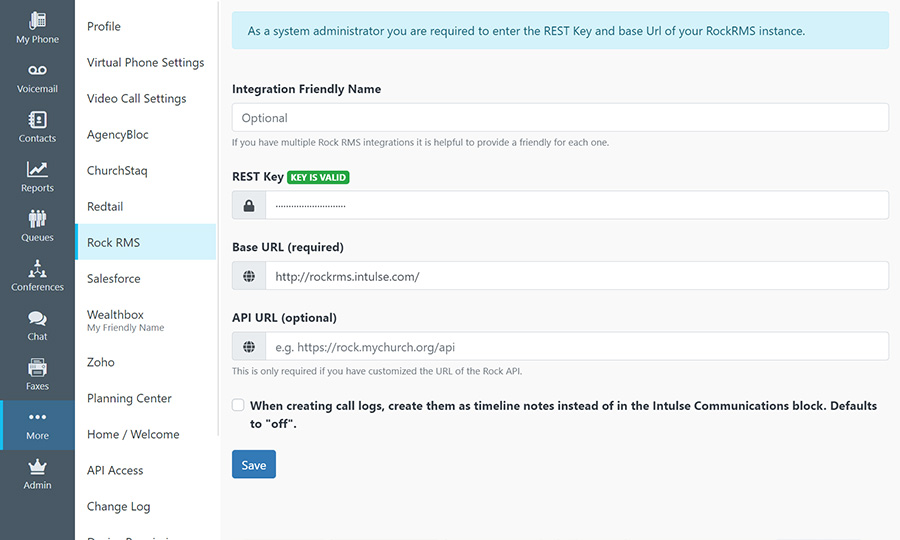Open Conferences
The width and height of the screenshot is (900, 540).
click(37, 276)
